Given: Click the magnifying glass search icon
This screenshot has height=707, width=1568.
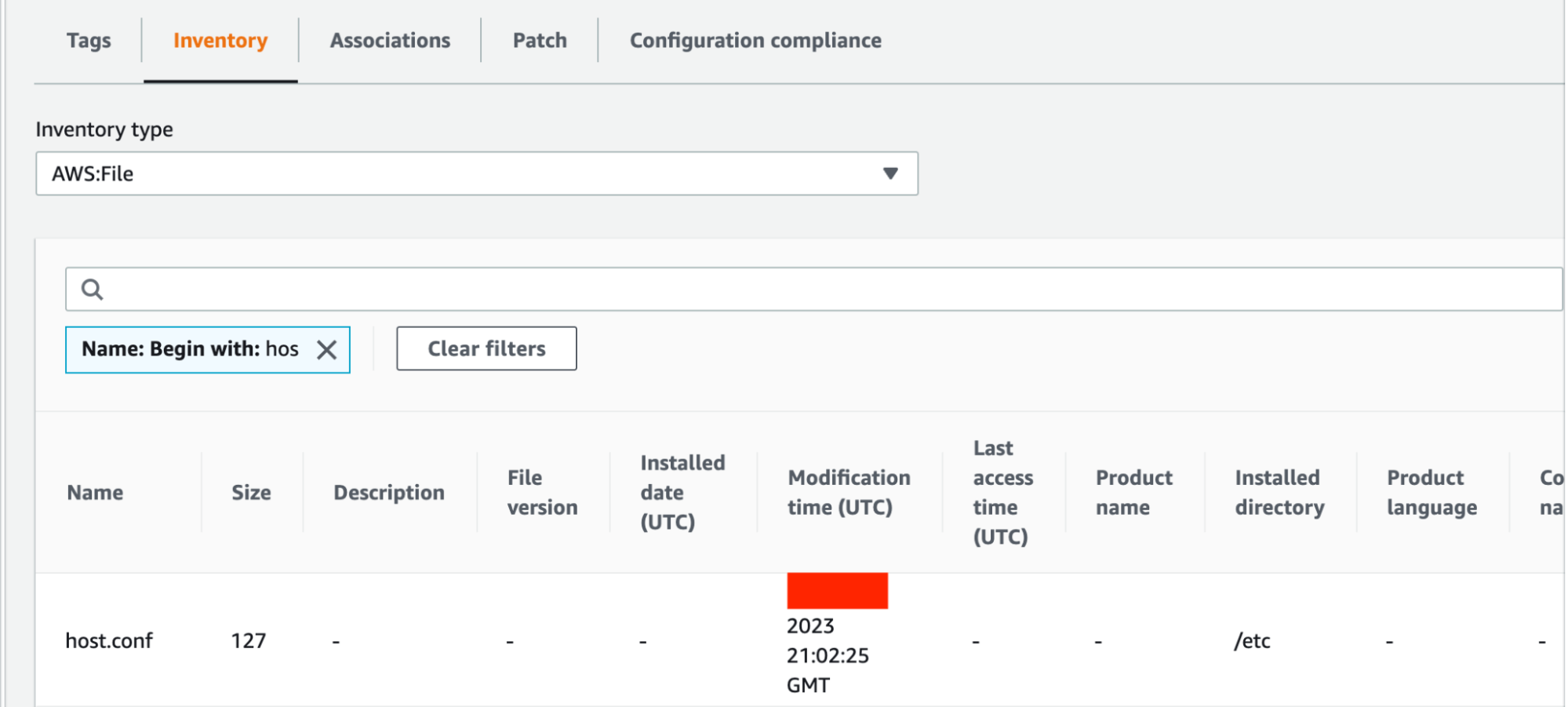Looking at the screenshot, I should [93, 290].
